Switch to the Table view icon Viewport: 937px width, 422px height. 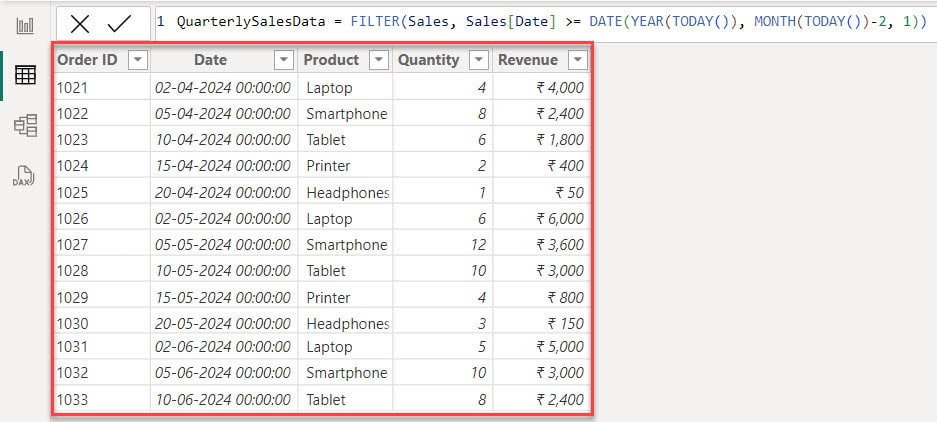25,75
